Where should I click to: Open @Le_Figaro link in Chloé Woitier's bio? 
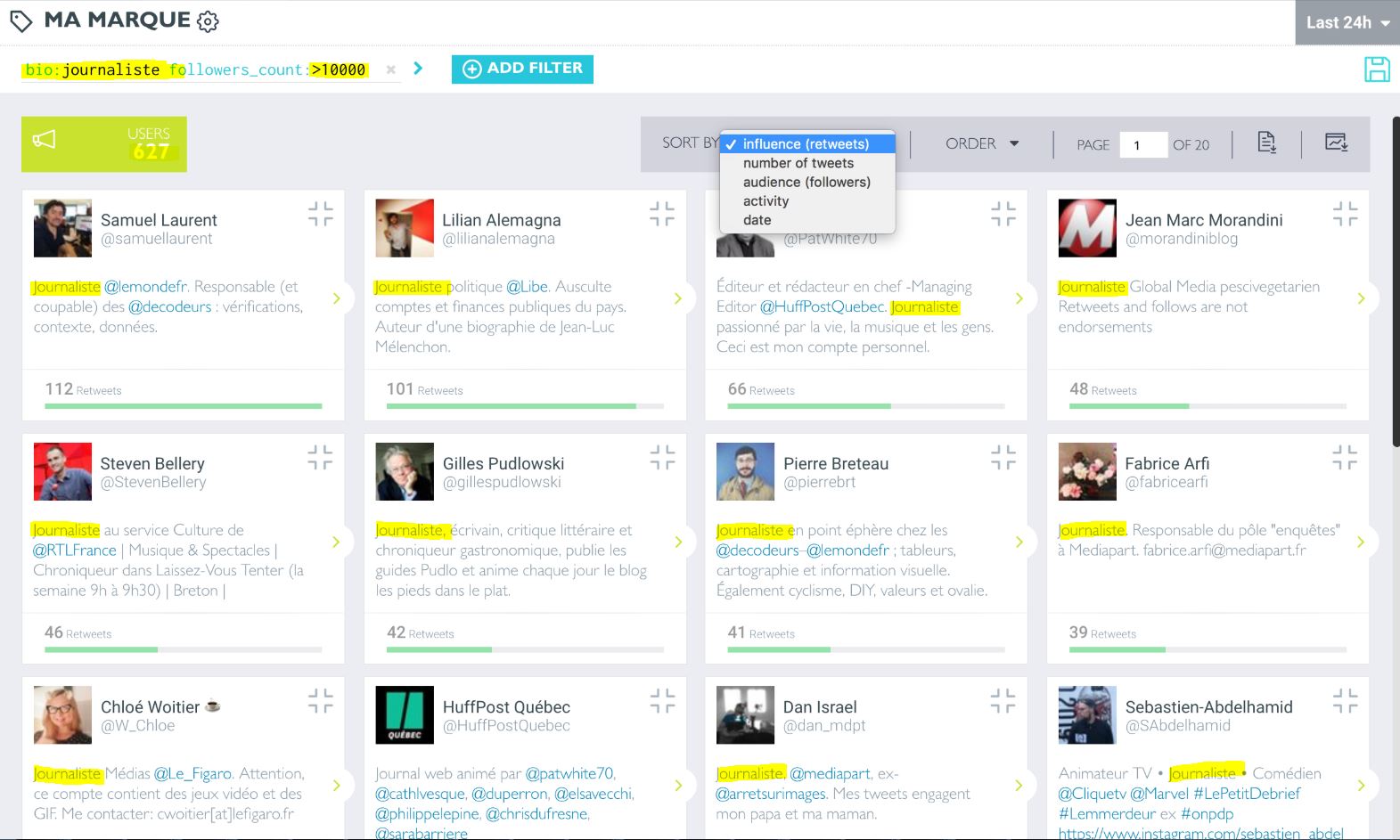(x=192, y=773)
